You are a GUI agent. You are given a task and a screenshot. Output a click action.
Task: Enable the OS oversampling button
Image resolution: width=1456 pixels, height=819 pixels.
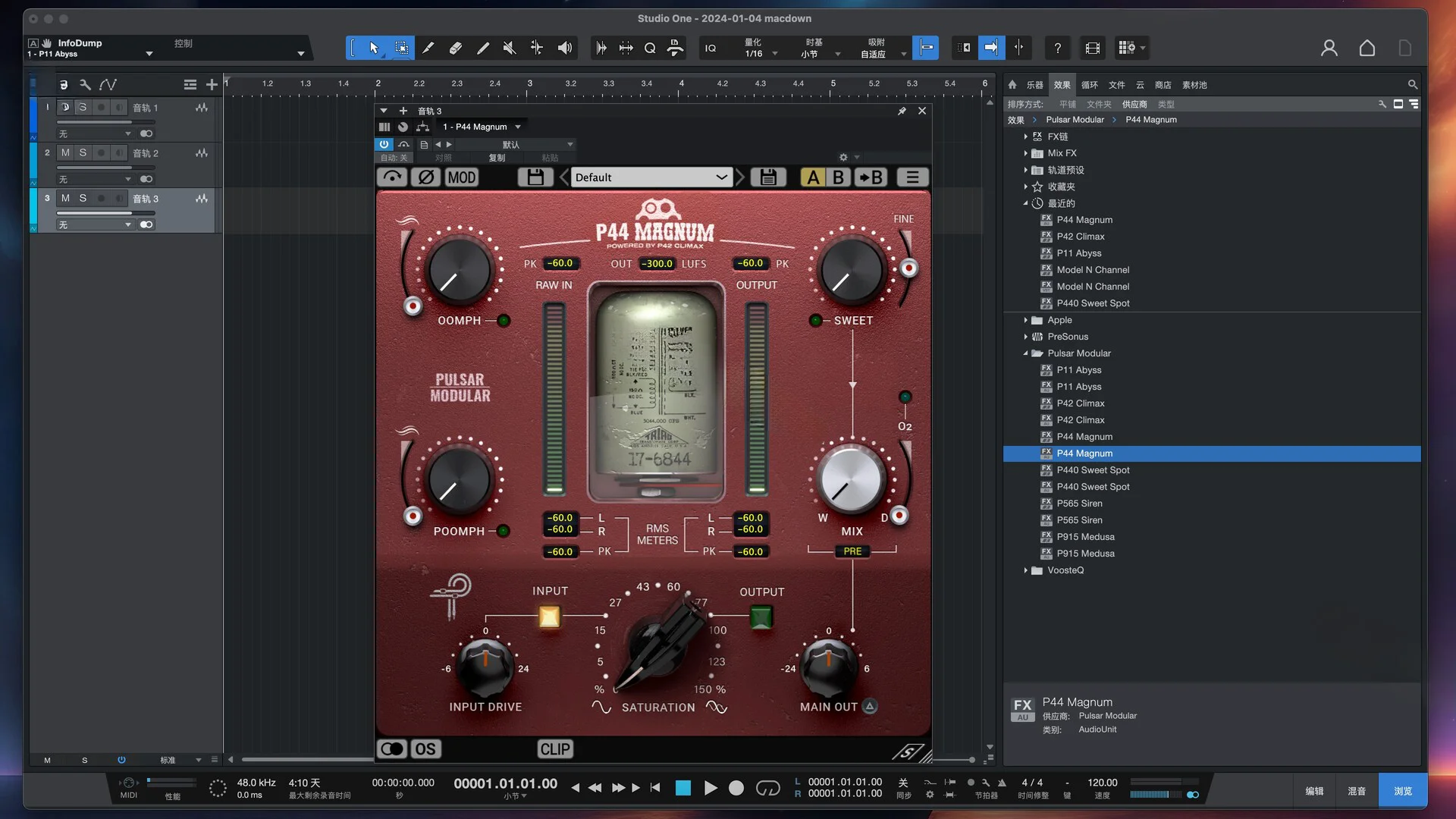click(425, 749)
